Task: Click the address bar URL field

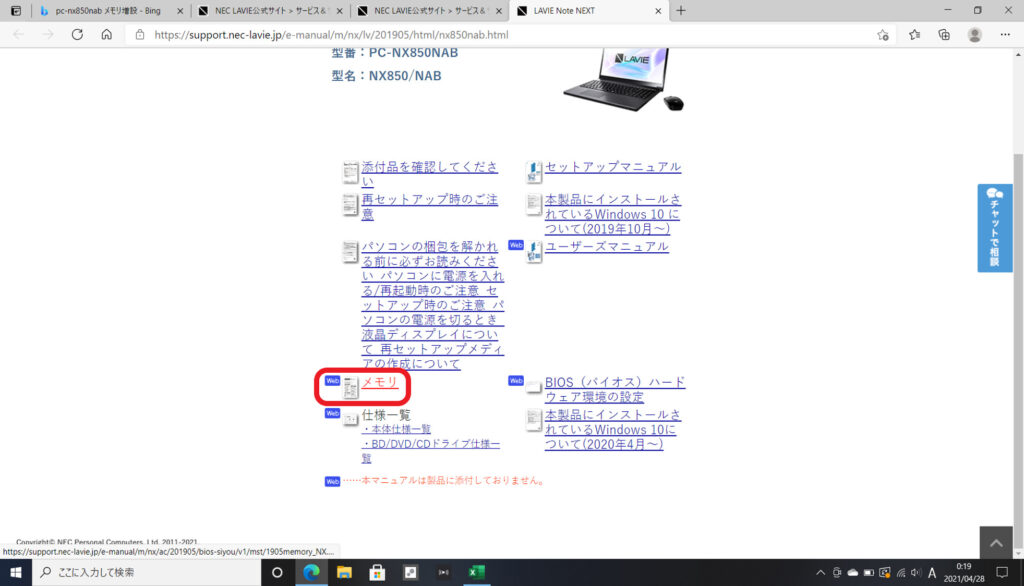Action: tap(500, 34)
